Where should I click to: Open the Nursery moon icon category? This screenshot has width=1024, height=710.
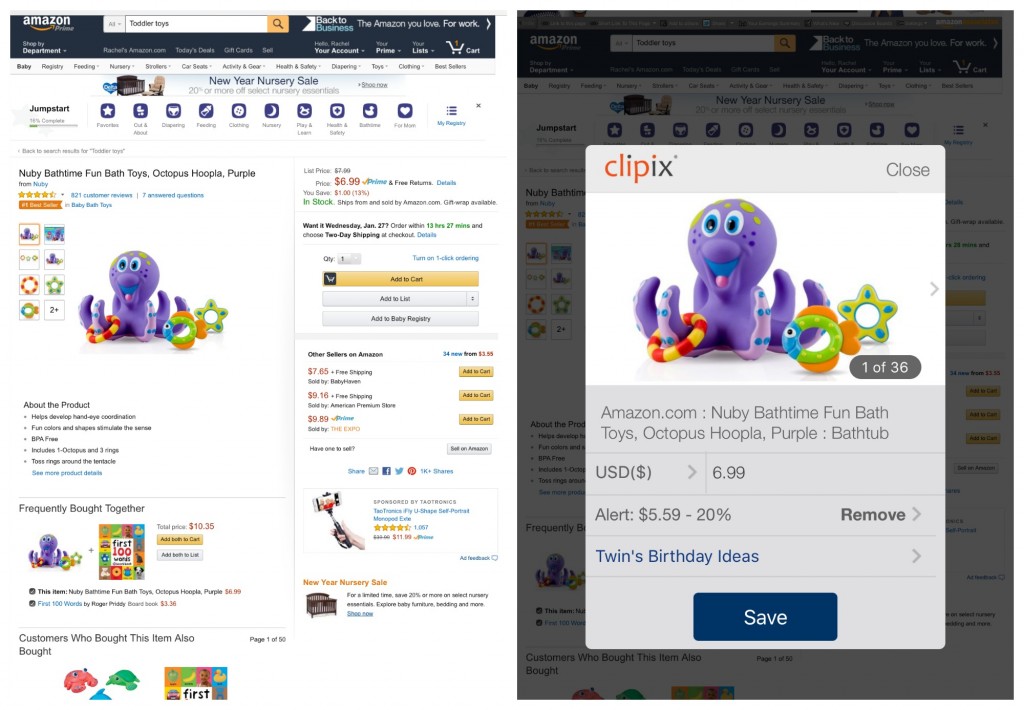272,111
